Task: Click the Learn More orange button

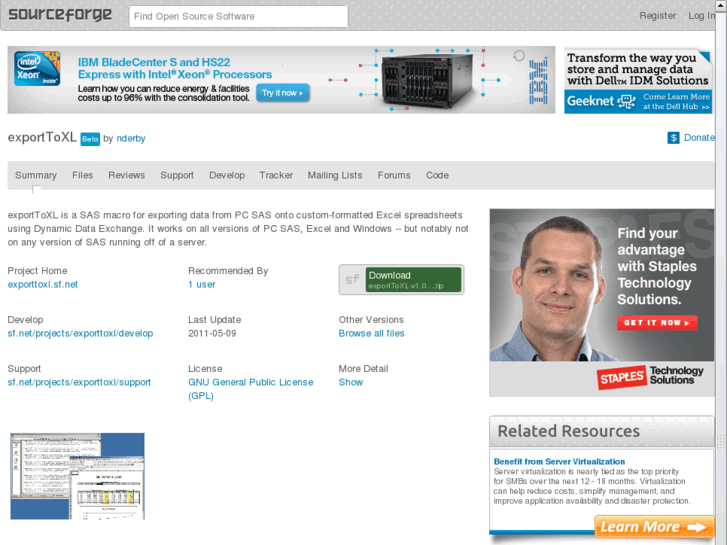Action: coord(654,527)
